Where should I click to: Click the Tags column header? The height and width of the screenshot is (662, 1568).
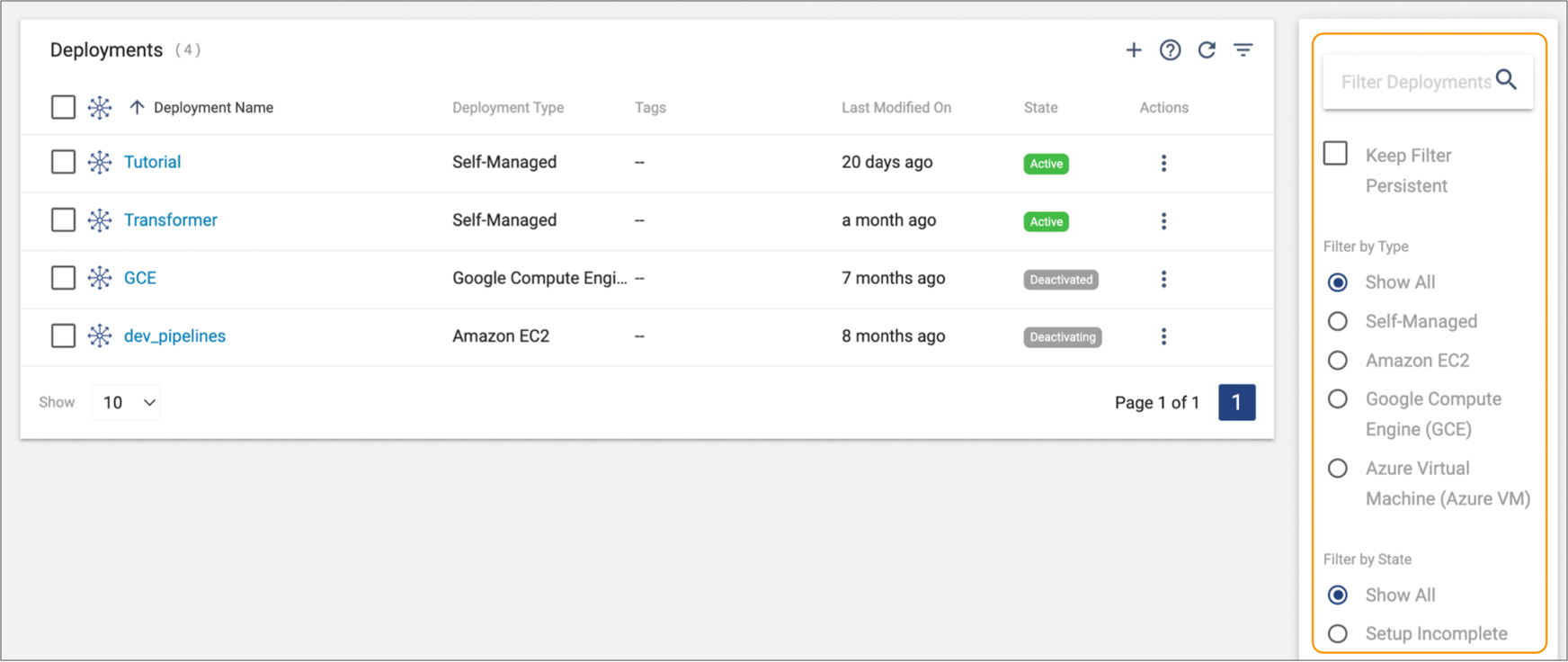tap(650, 108)
